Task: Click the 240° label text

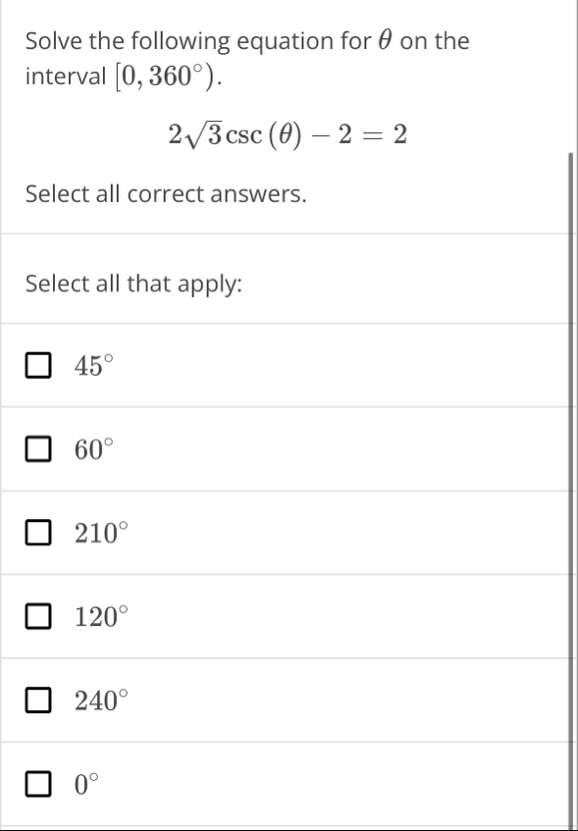Action: pyautogui.click(x=98, y=701)
